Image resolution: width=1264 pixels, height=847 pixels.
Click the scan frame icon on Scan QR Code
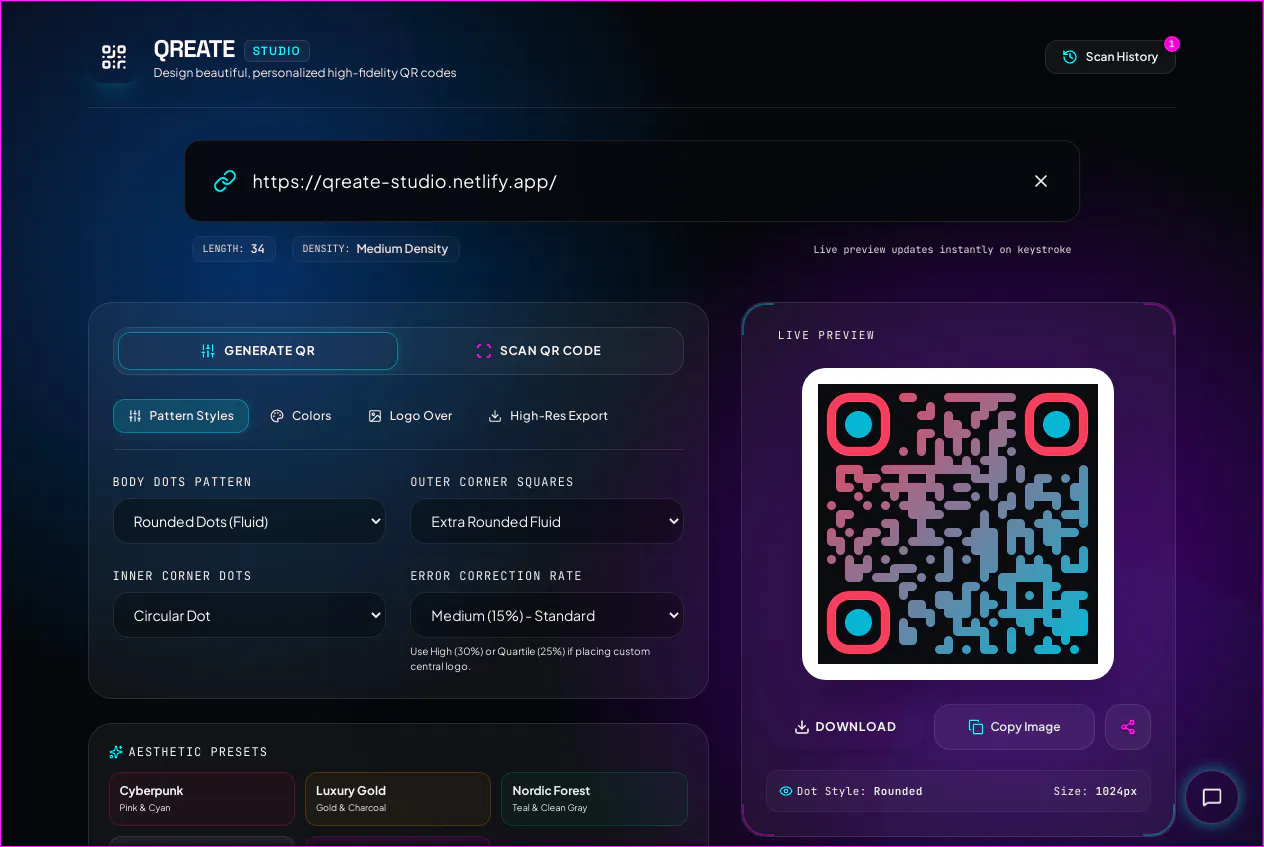484,351
